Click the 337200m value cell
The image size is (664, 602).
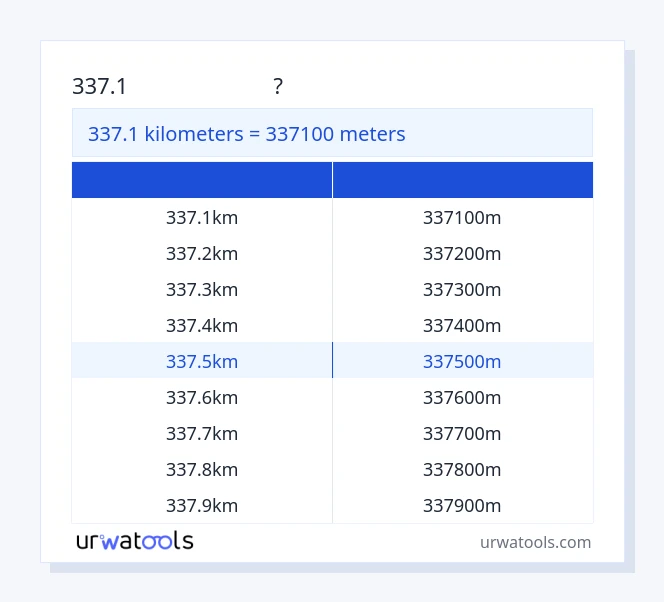(462, 253)
